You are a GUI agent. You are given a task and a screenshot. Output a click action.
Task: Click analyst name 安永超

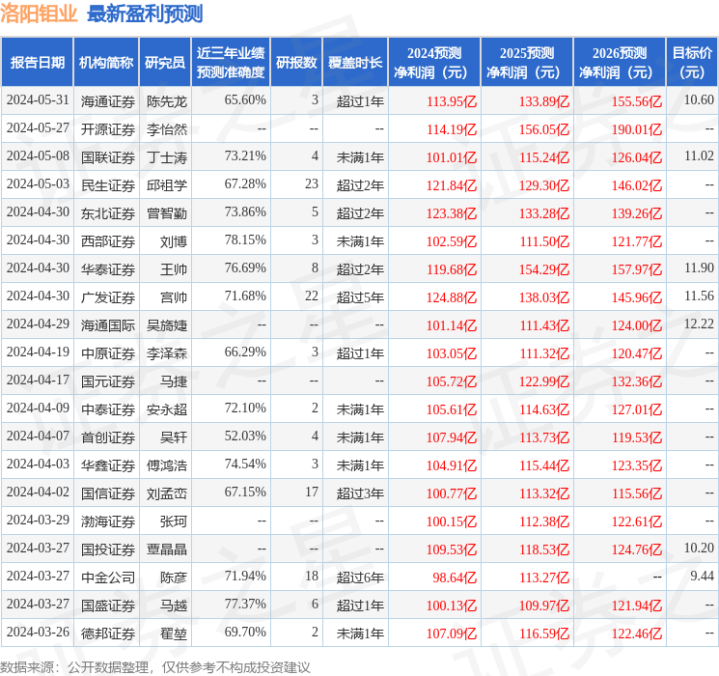click(x=167, y=409)
